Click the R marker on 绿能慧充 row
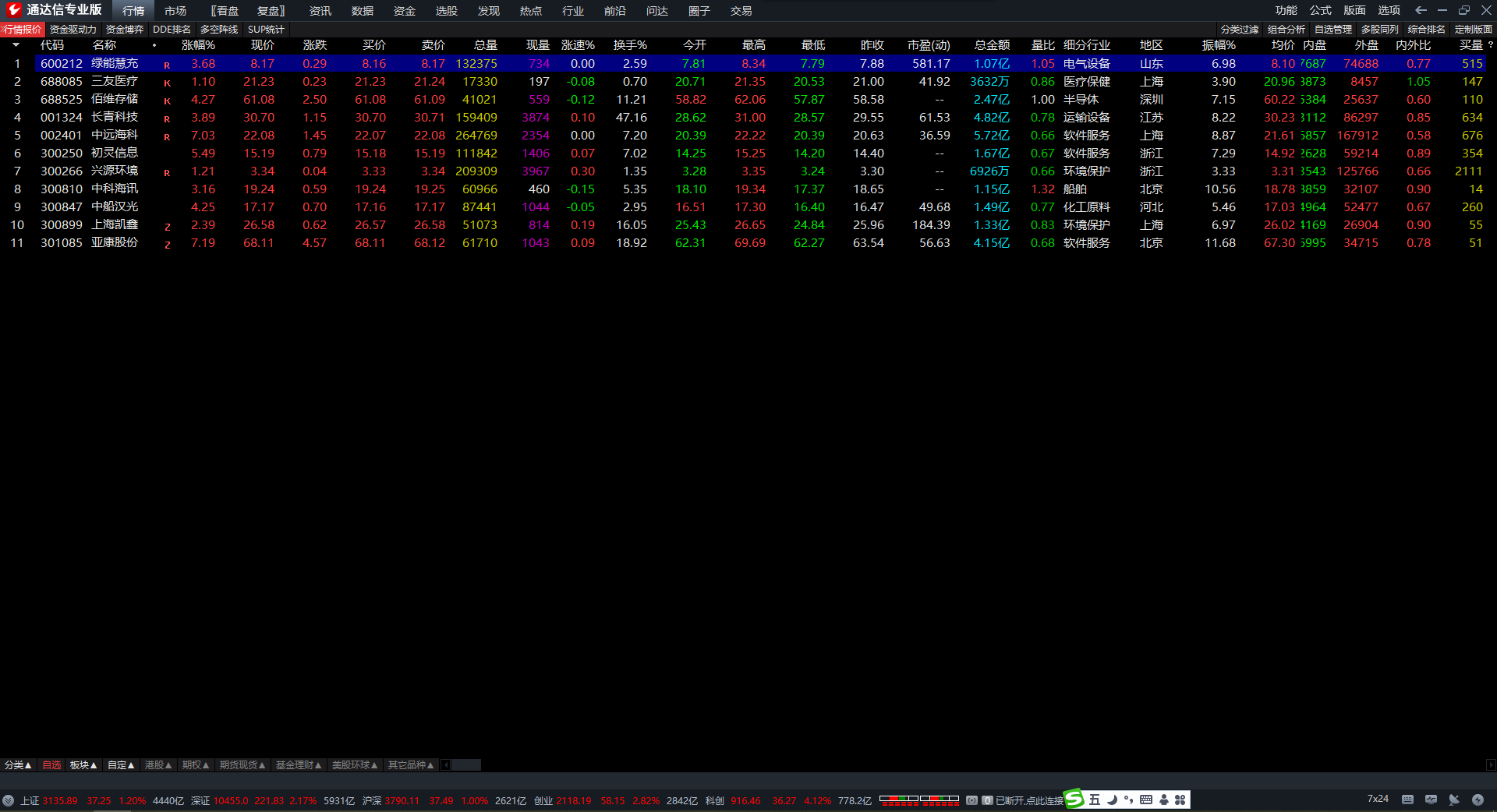The width and height of the screenshot is (1497, 812). point(167,65)
